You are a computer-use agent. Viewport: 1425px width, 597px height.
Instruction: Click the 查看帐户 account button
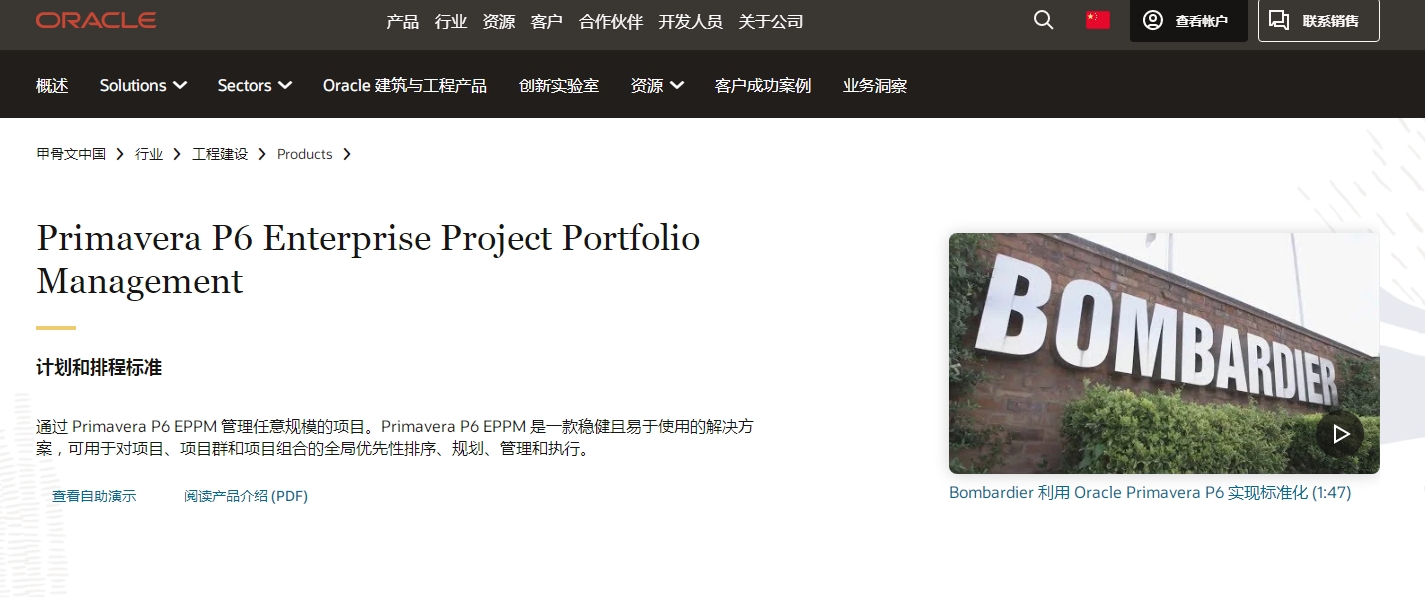click(x=1188, y=21)
